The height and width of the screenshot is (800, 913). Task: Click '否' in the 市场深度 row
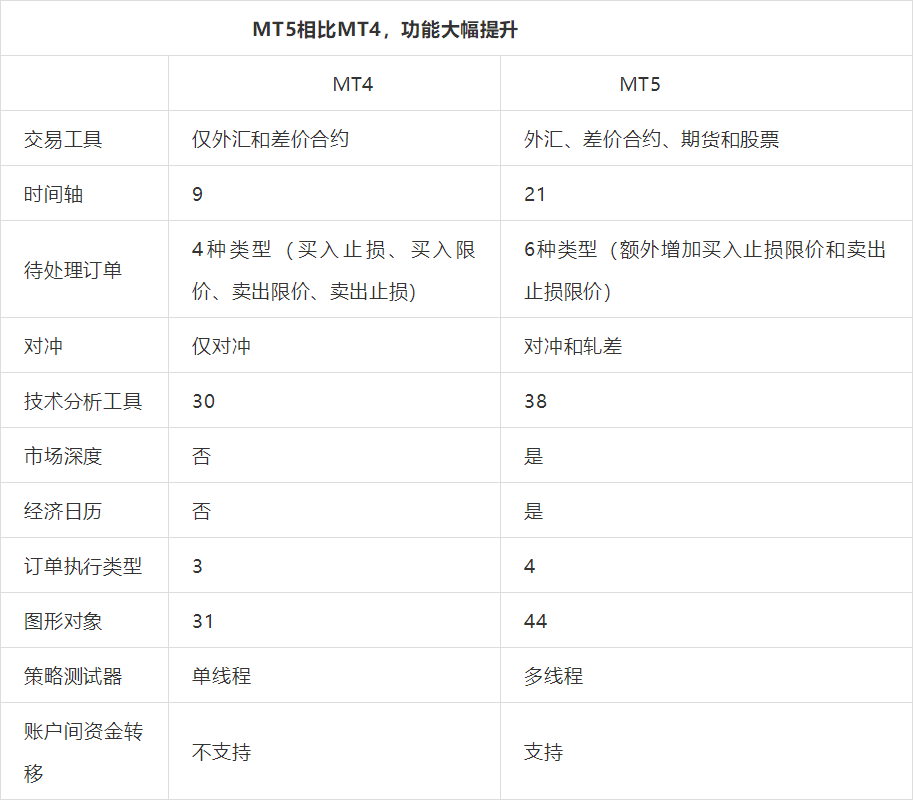[x=201, y=456]
